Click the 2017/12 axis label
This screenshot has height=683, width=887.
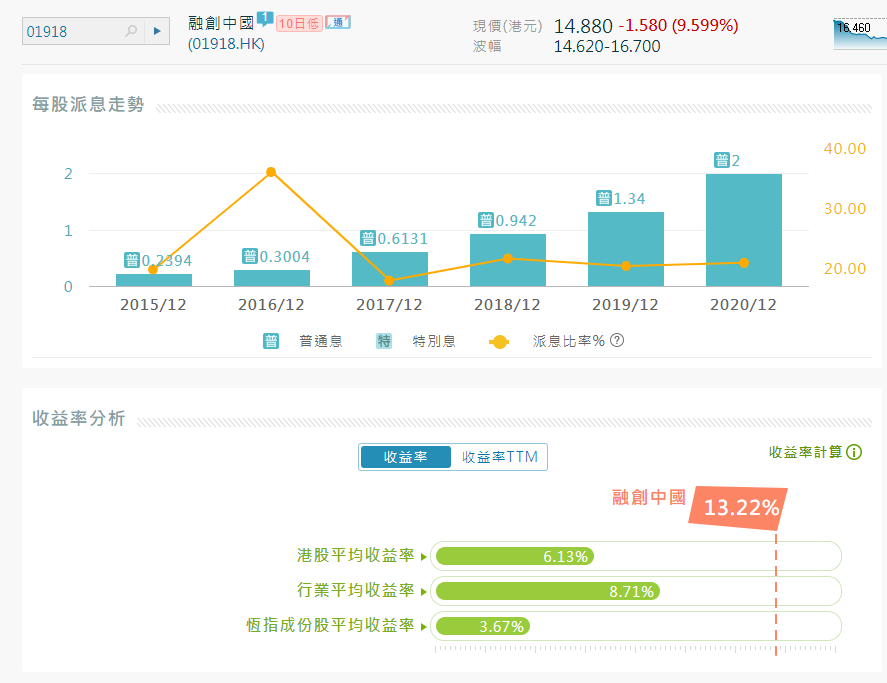click(389, 304)
